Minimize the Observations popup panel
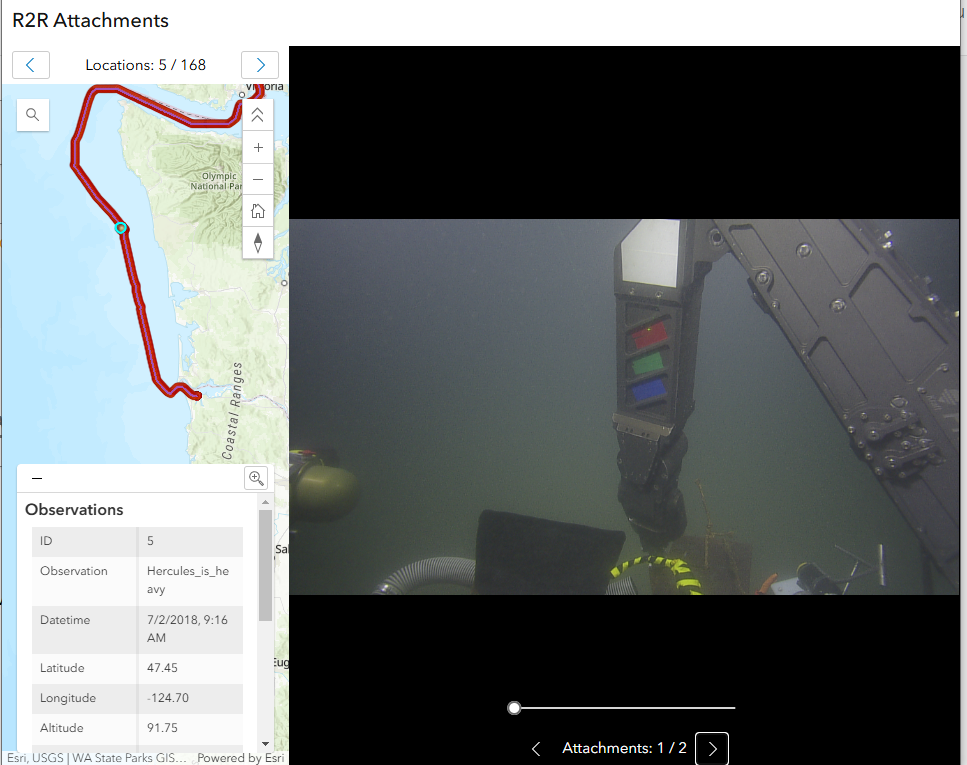The image size is (967, 765). click(37, 478)
